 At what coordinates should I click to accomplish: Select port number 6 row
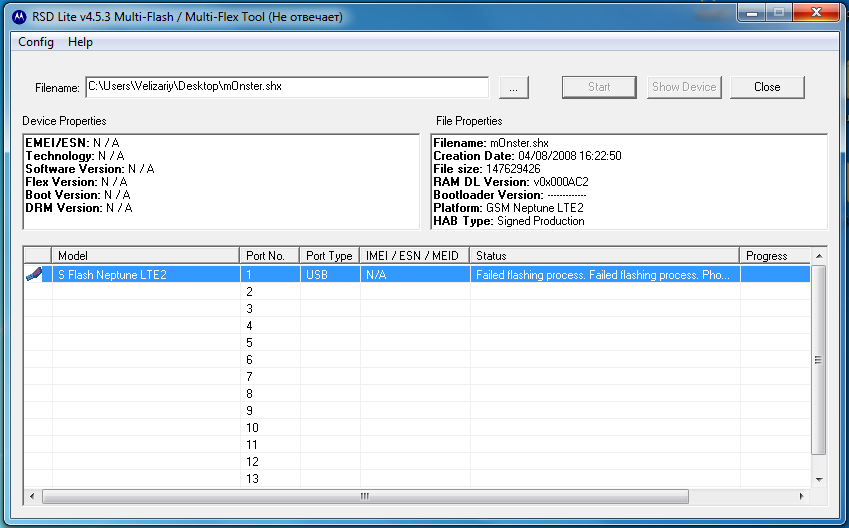[417, 360]
